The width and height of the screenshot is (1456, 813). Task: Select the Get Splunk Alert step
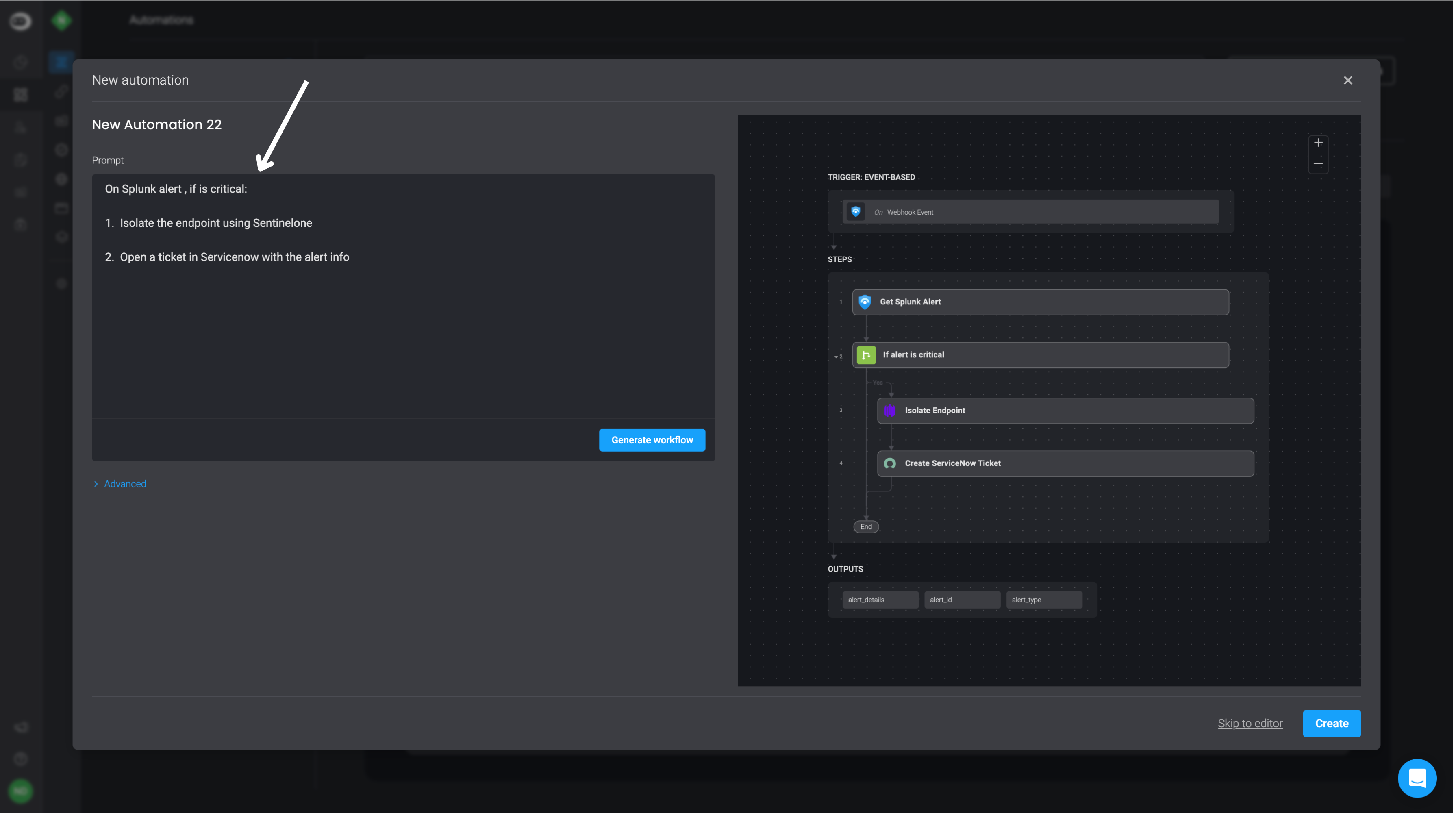pos(1041,302)
